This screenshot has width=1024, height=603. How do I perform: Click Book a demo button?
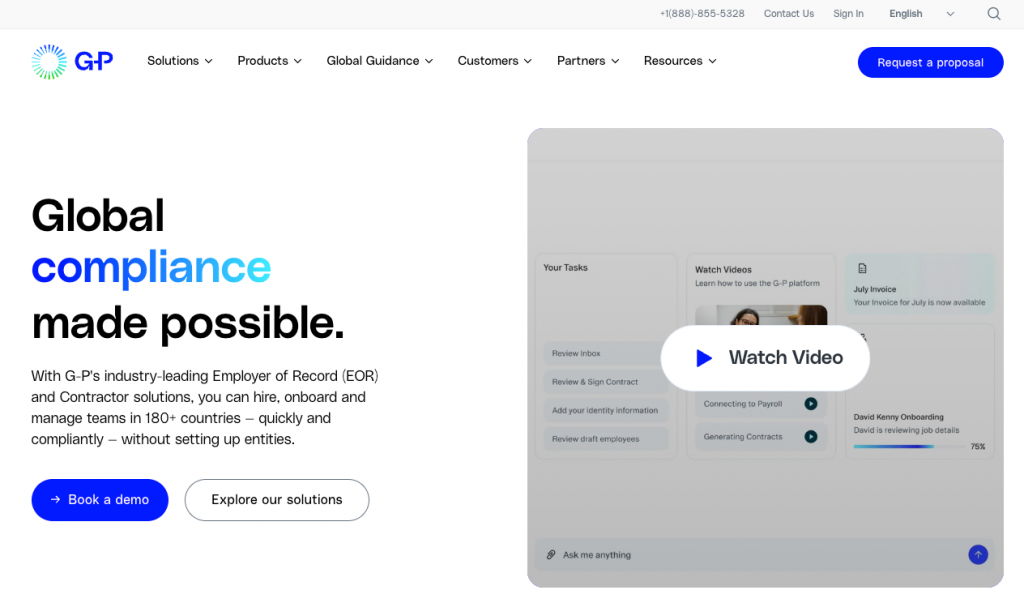click(x=100, y=500)
